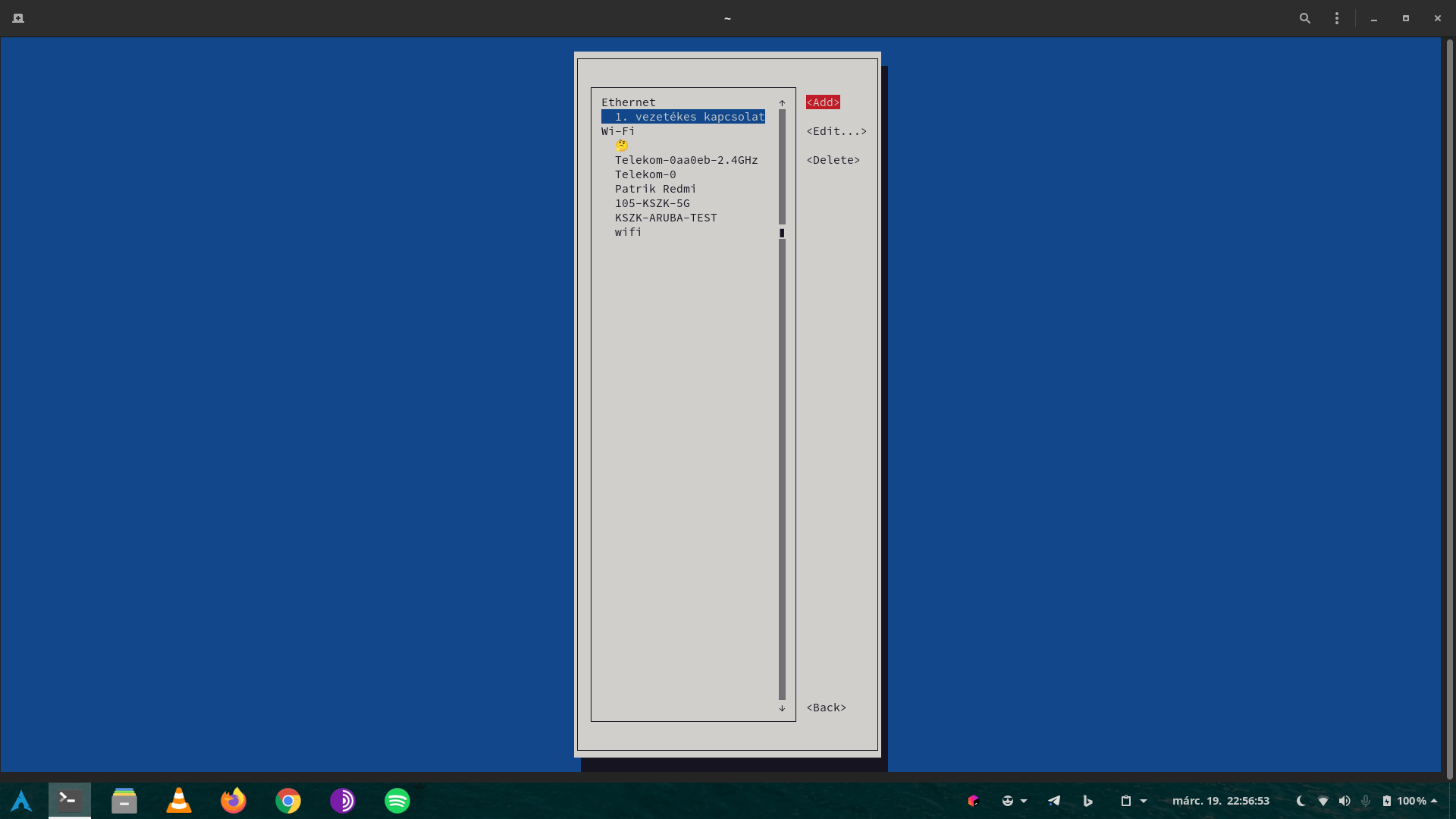Launch Firefox from the taskbar
Viewport: 1456px width, 819px height.
[234, 801]
